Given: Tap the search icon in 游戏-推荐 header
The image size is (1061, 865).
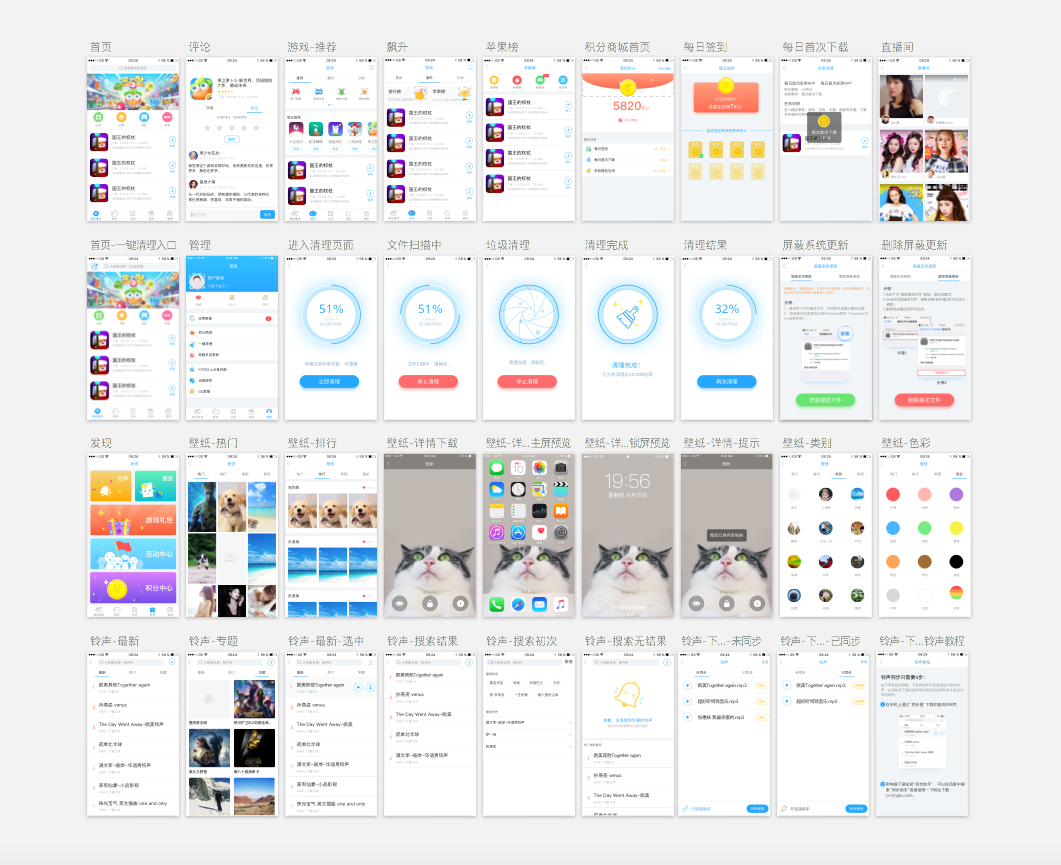Looking at the screenshot, I should tap(371, 68).
